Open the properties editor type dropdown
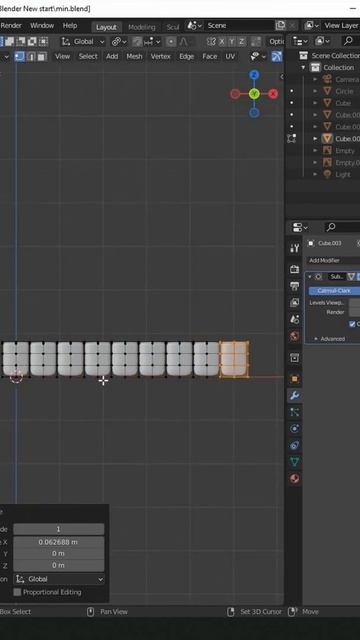The height and width of the screenshot is (640, 360). (x=300, y=227)
